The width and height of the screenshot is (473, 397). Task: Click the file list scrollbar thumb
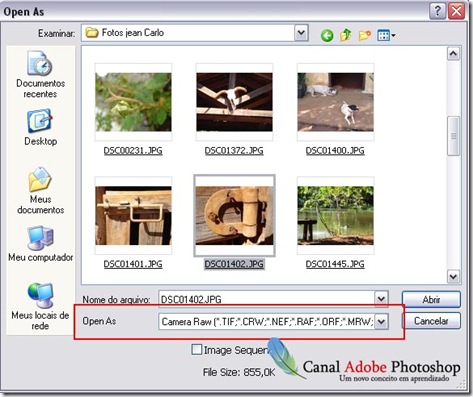(x=453, y=136)
